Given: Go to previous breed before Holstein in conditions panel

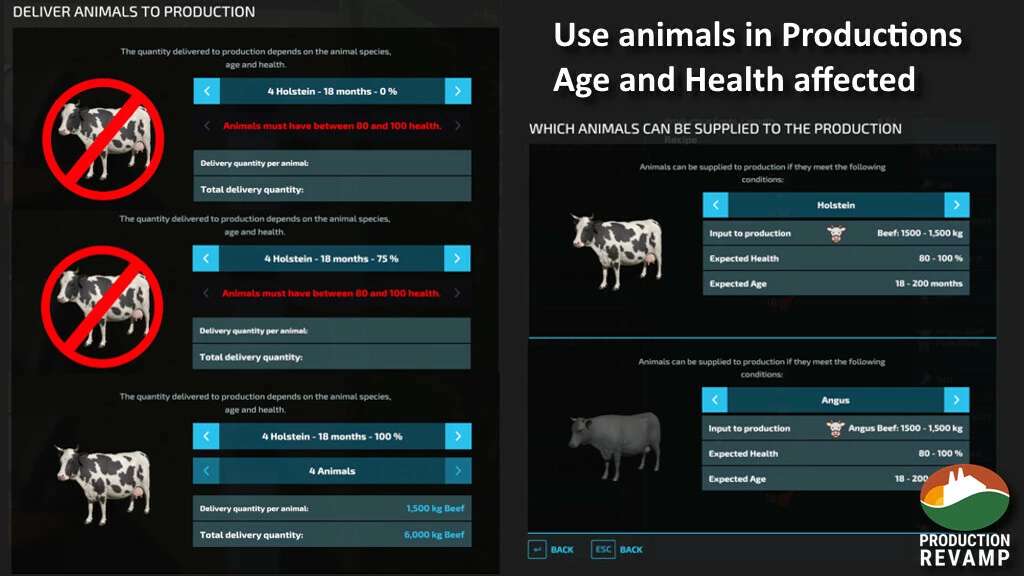Looking at the screenshot, I should click(x=715, y=205).
